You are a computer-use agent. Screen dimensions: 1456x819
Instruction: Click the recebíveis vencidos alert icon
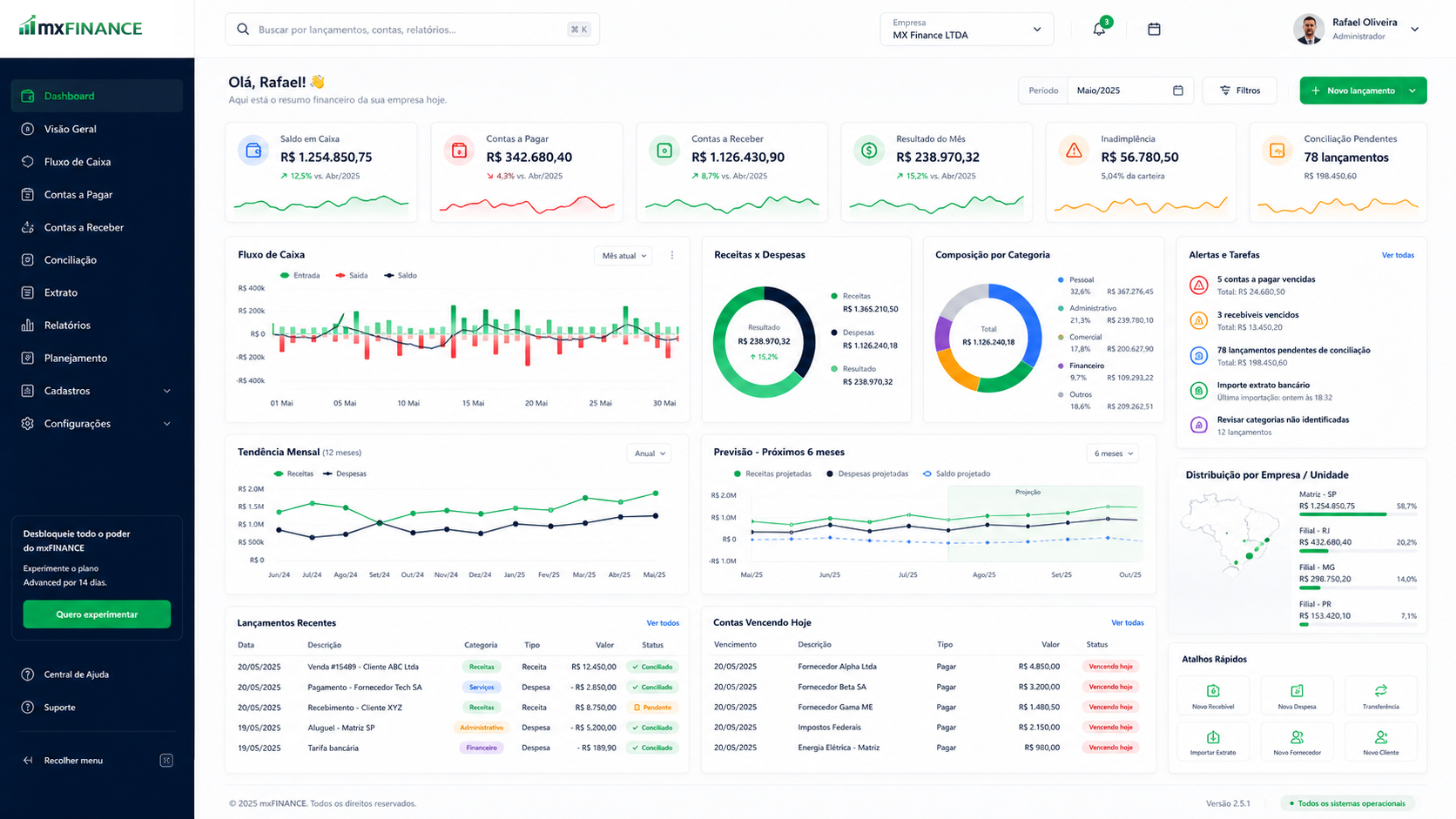coord(1199,320)
